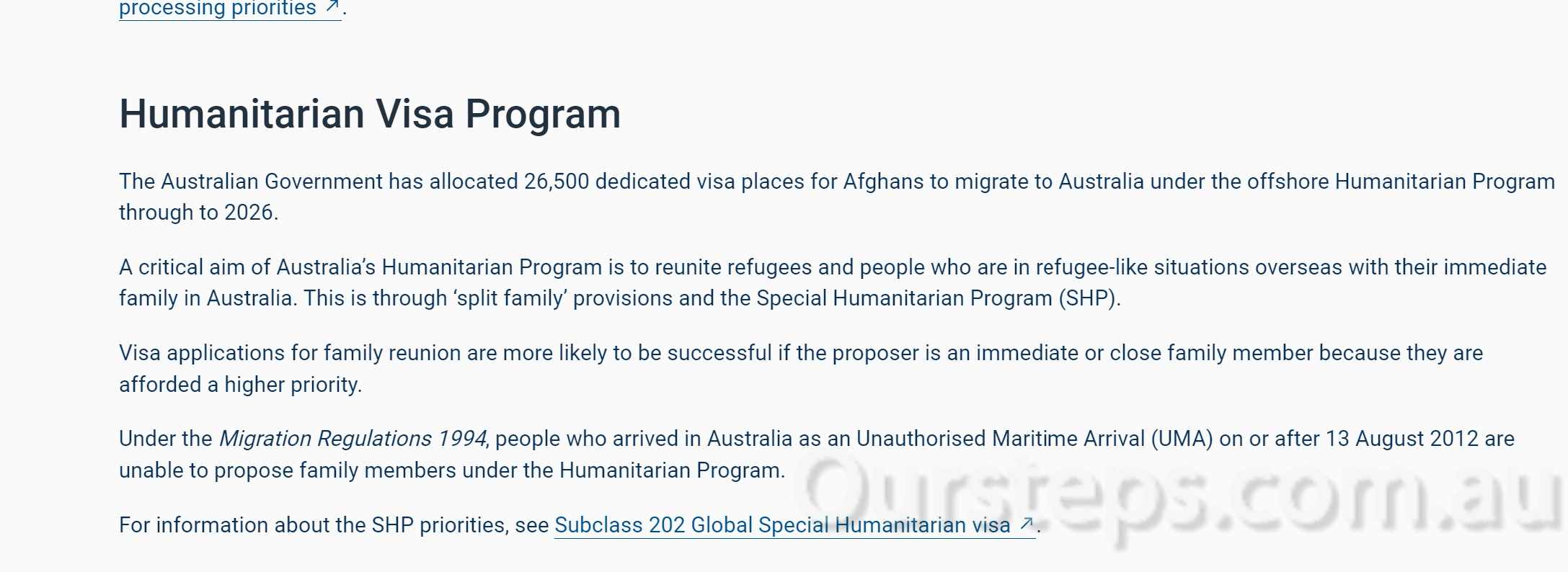Click the words 'Unauthorised Maritime Arrival'

pos(1000,439)
